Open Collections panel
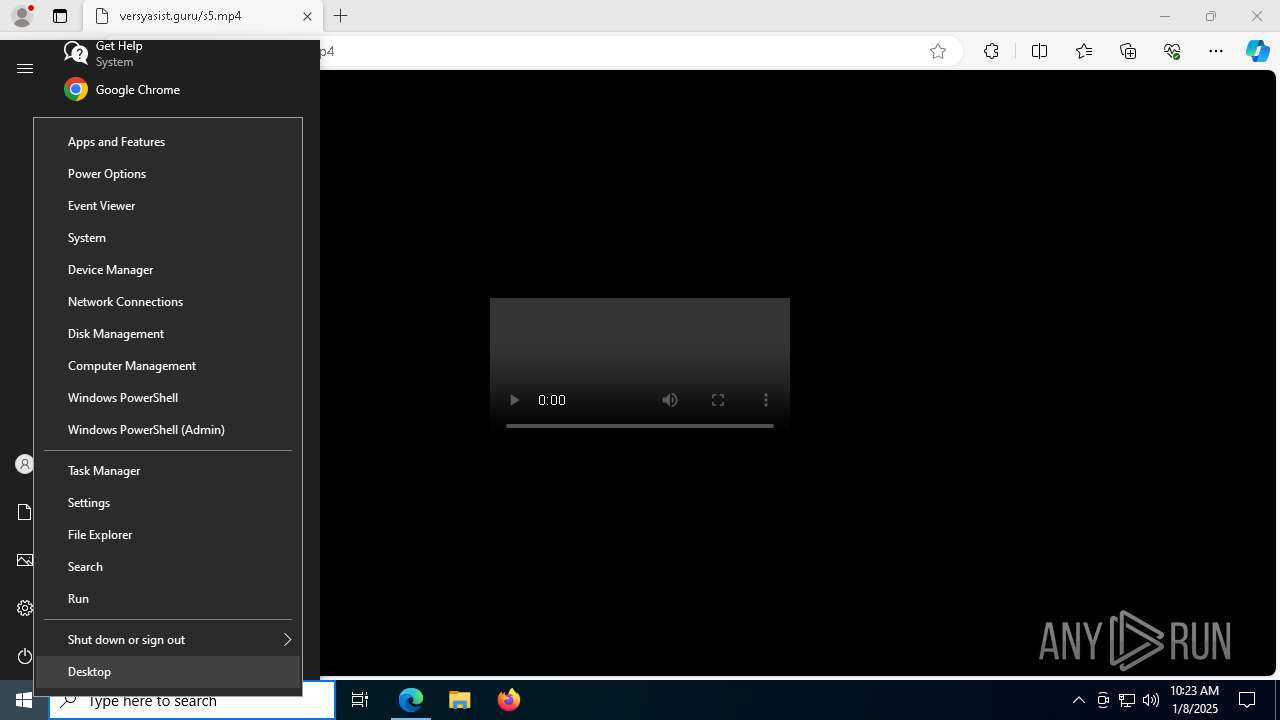 [1128, 52]
